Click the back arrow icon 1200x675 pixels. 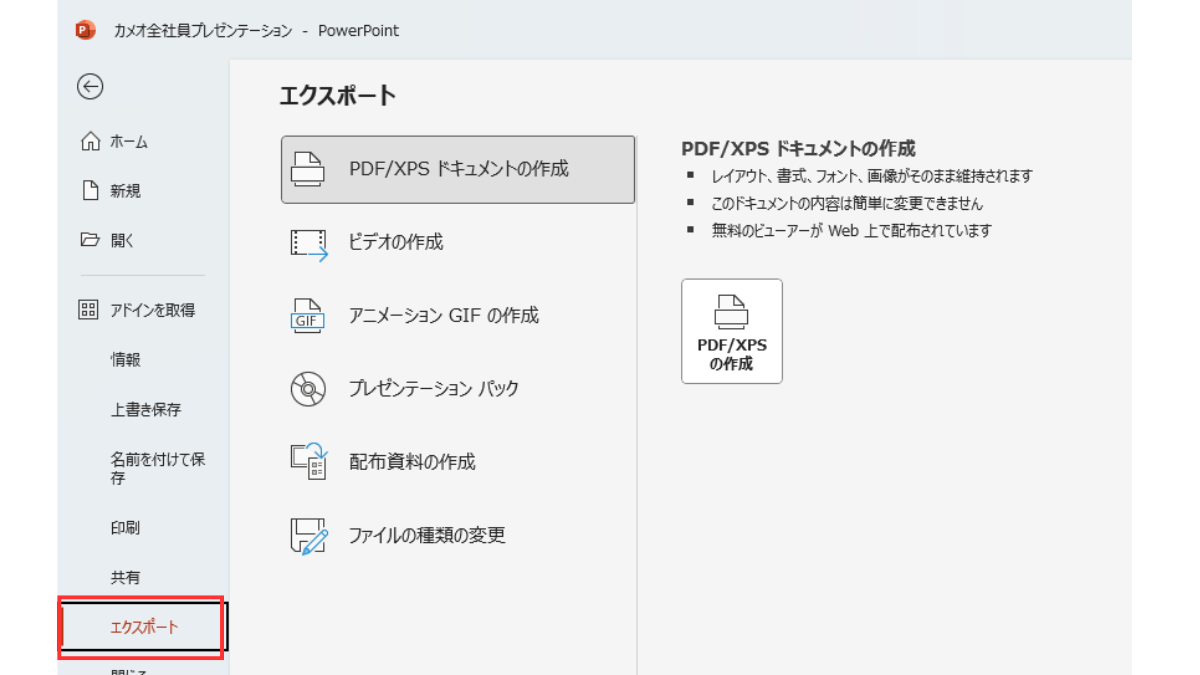pos(90,87)
